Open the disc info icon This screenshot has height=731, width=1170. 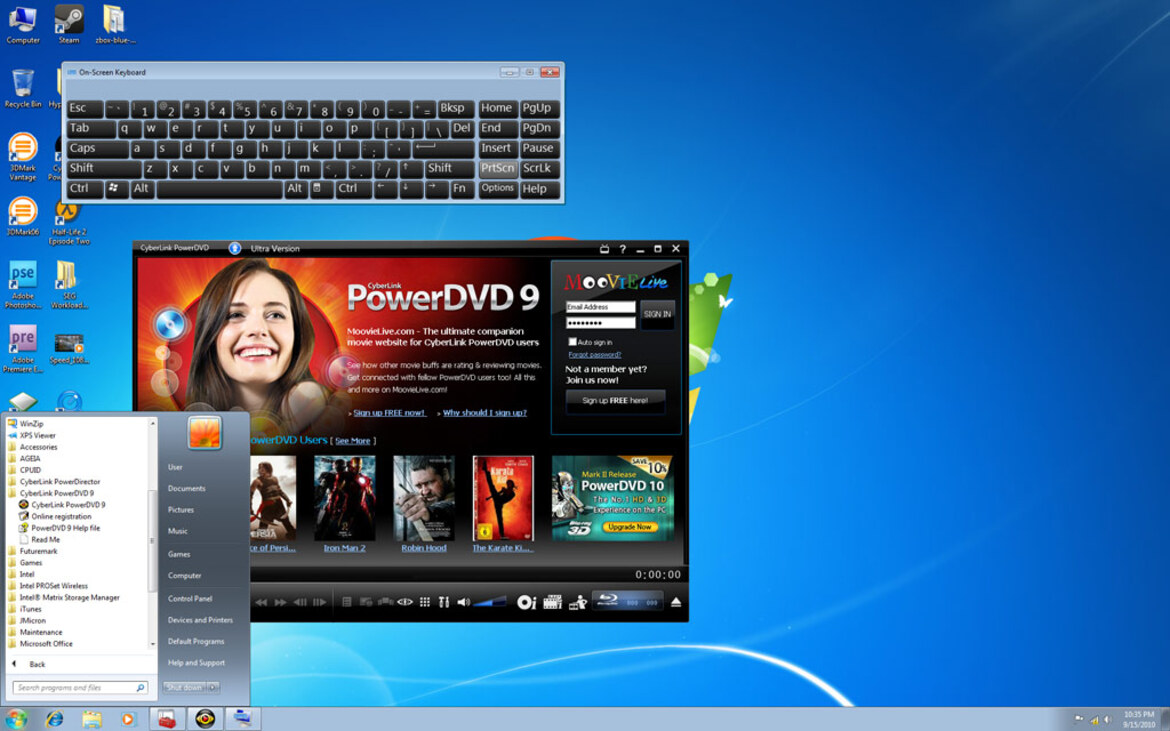point(526,602)
